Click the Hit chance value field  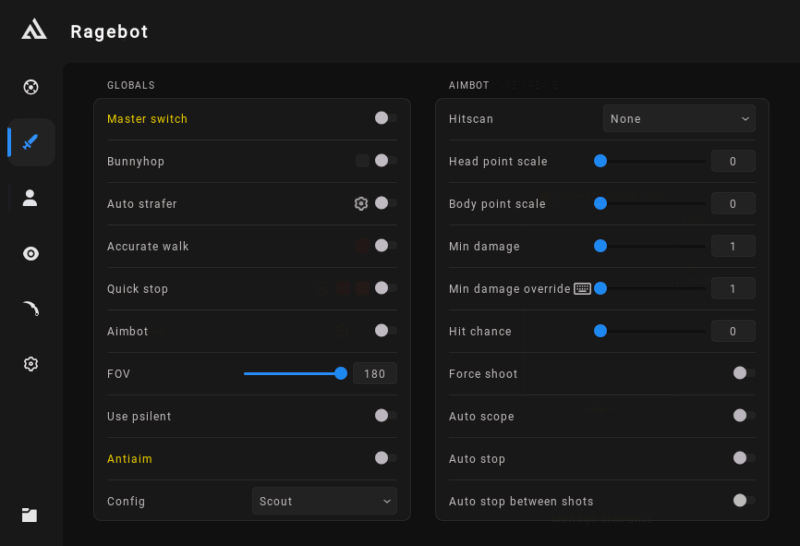coord(732,331)
